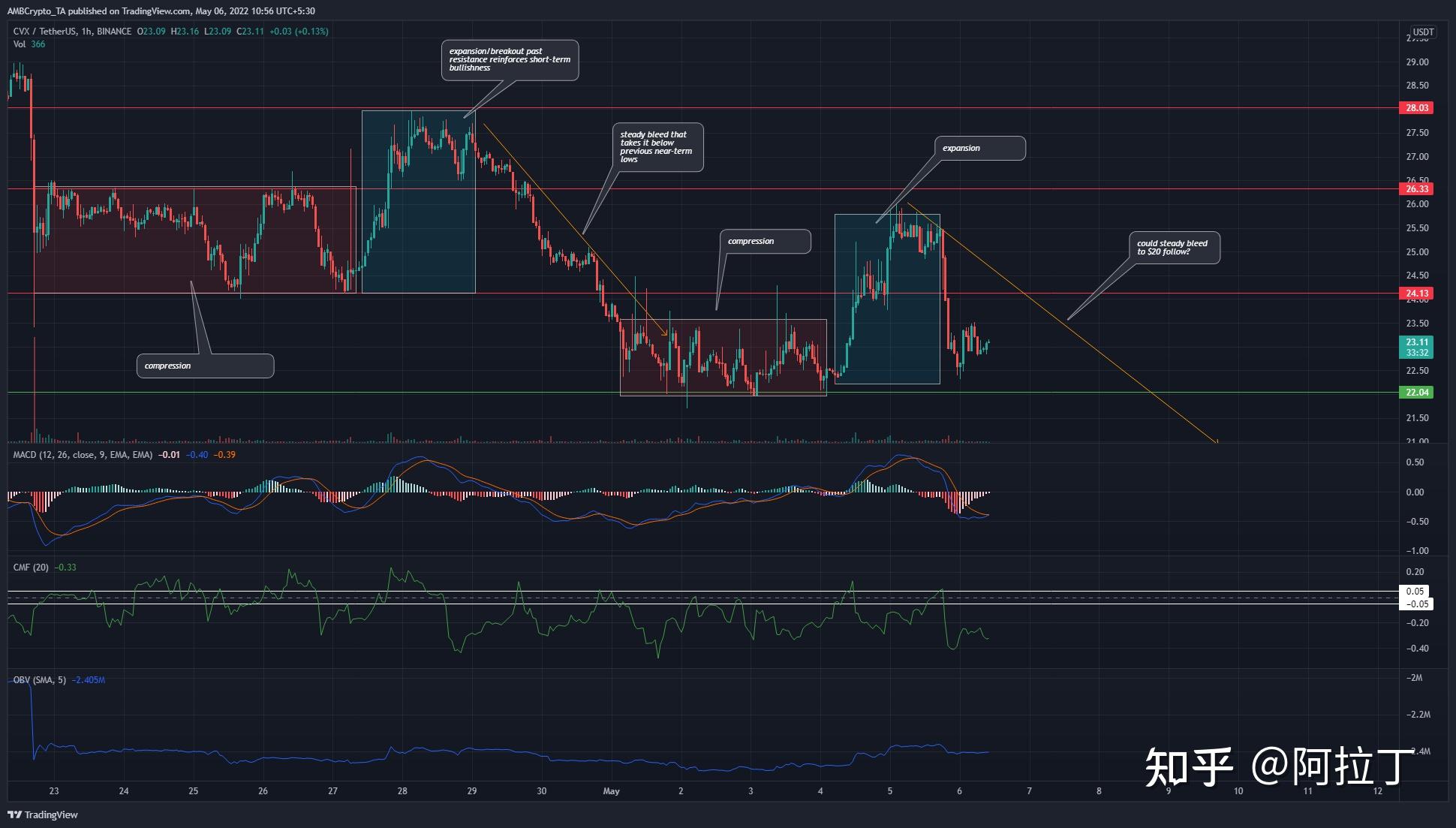Image resolution: width=1456 pixels, height=828 pixels.
Task: Click the 'May' date axis label
Action: click(611, 791)
